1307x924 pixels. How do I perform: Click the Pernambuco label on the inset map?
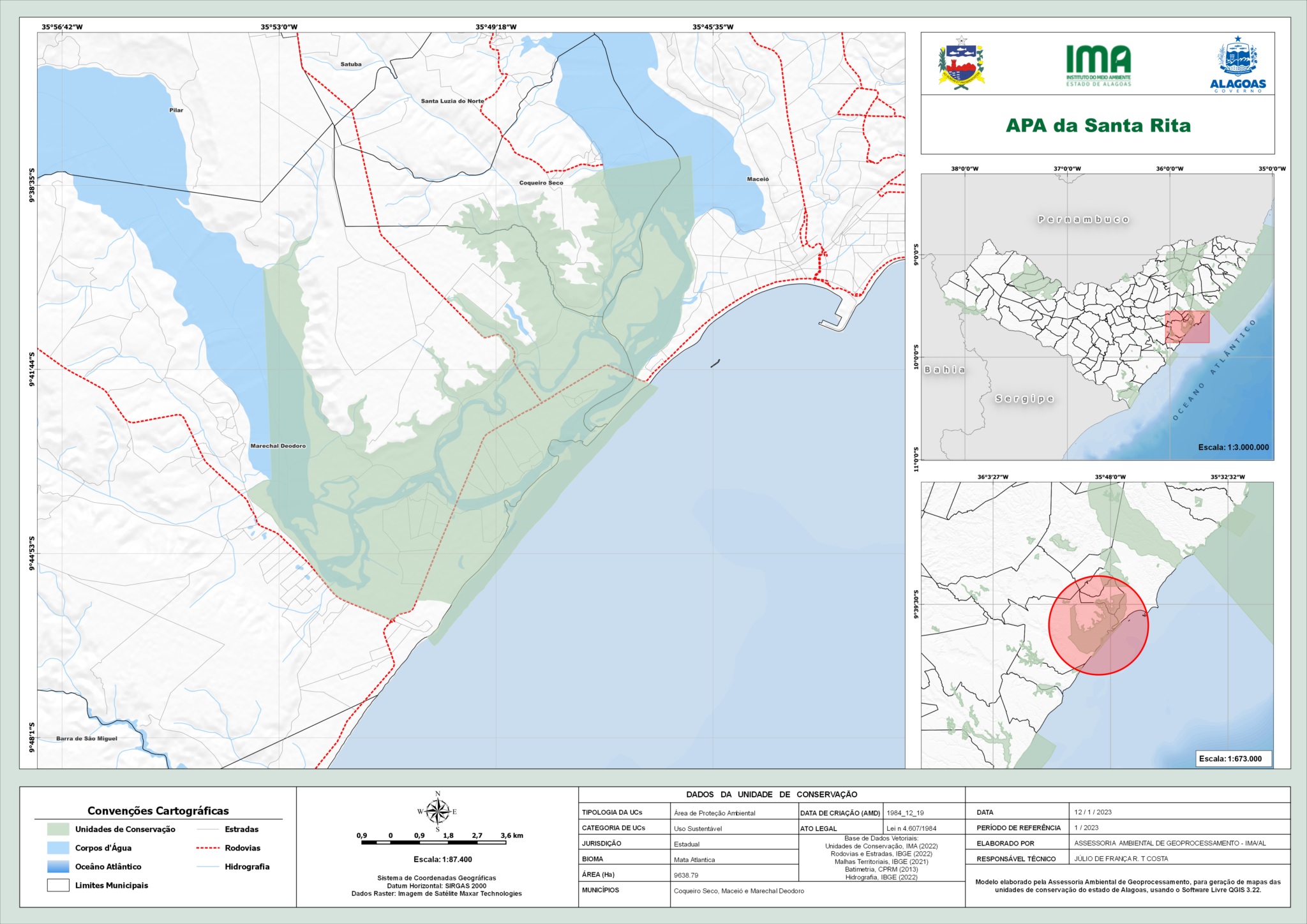pyautogui.click(x=1083, y=220)
